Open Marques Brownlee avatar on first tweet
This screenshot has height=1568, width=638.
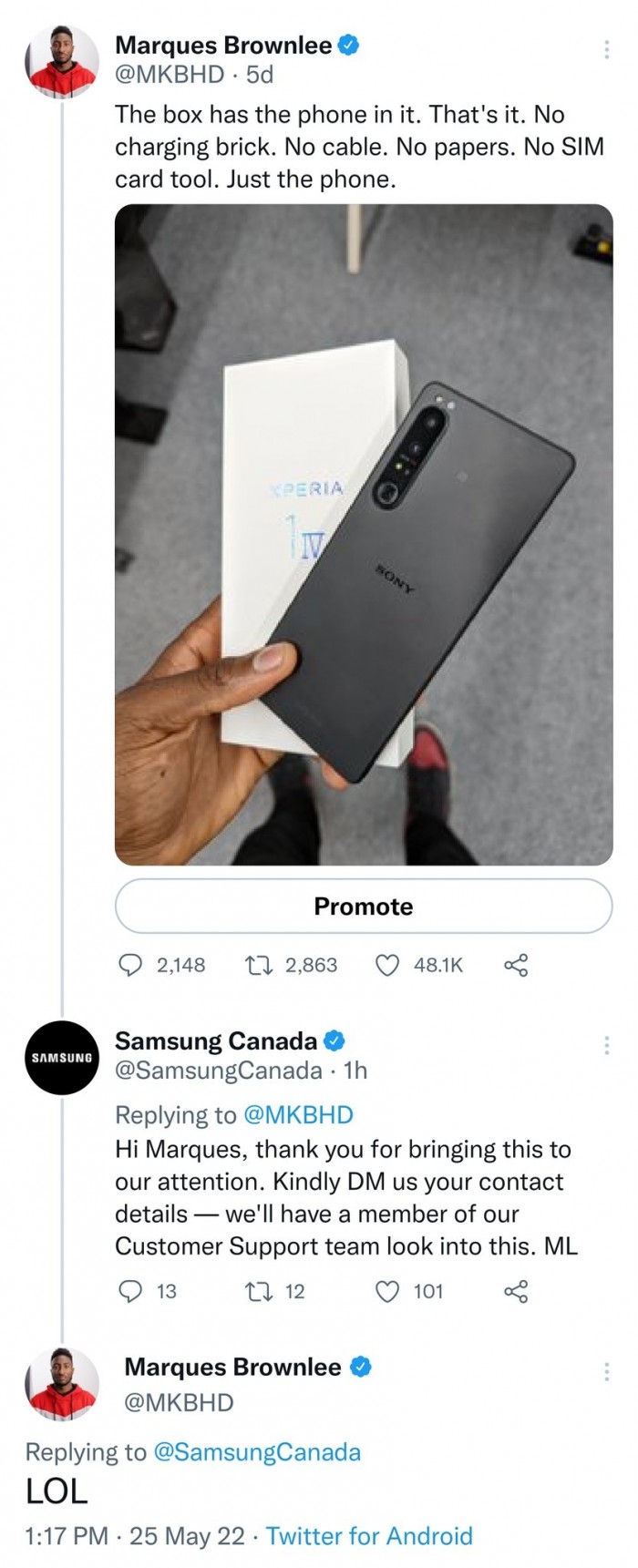tap(61, 62)
